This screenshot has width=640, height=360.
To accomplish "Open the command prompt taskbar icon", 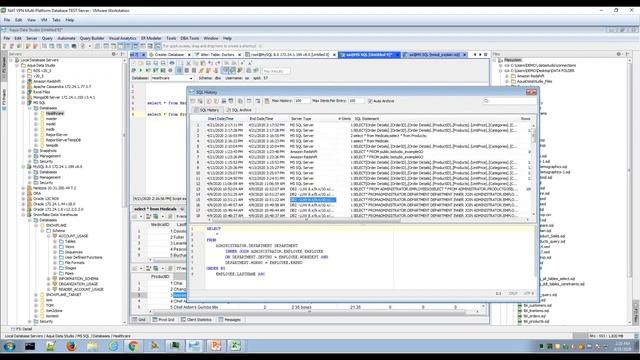I will tap(30, 346).
